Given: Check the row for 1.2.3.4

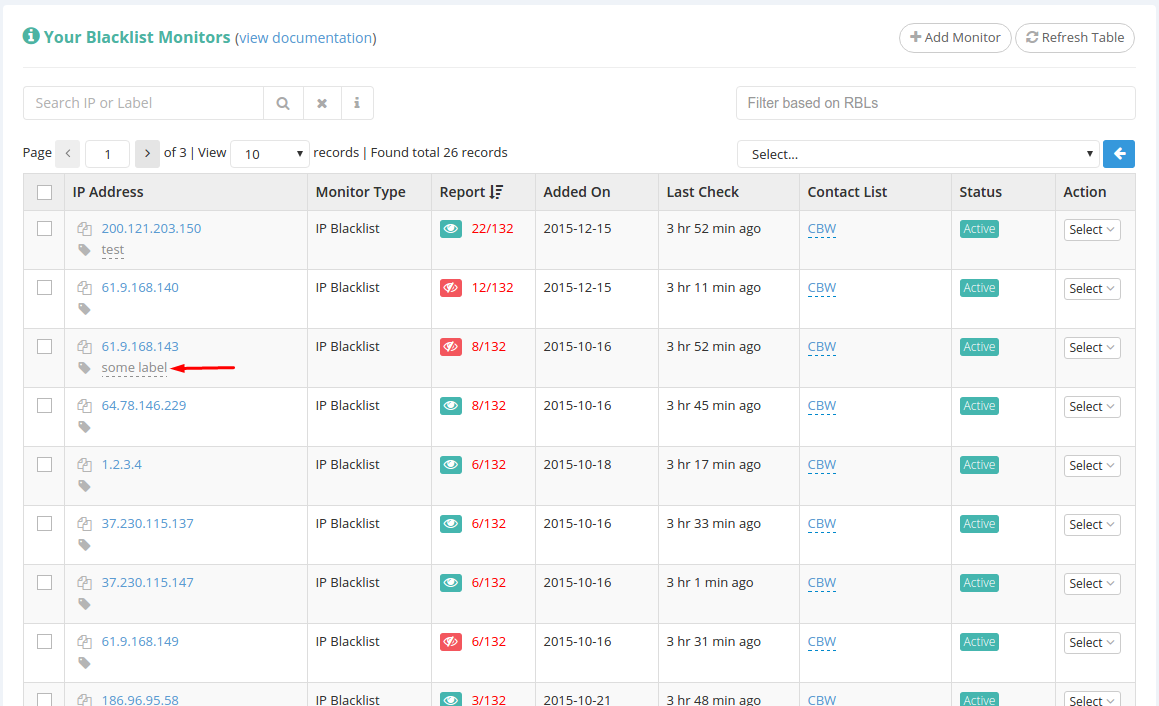Looking at the screenshot, I should coord(44,464).
